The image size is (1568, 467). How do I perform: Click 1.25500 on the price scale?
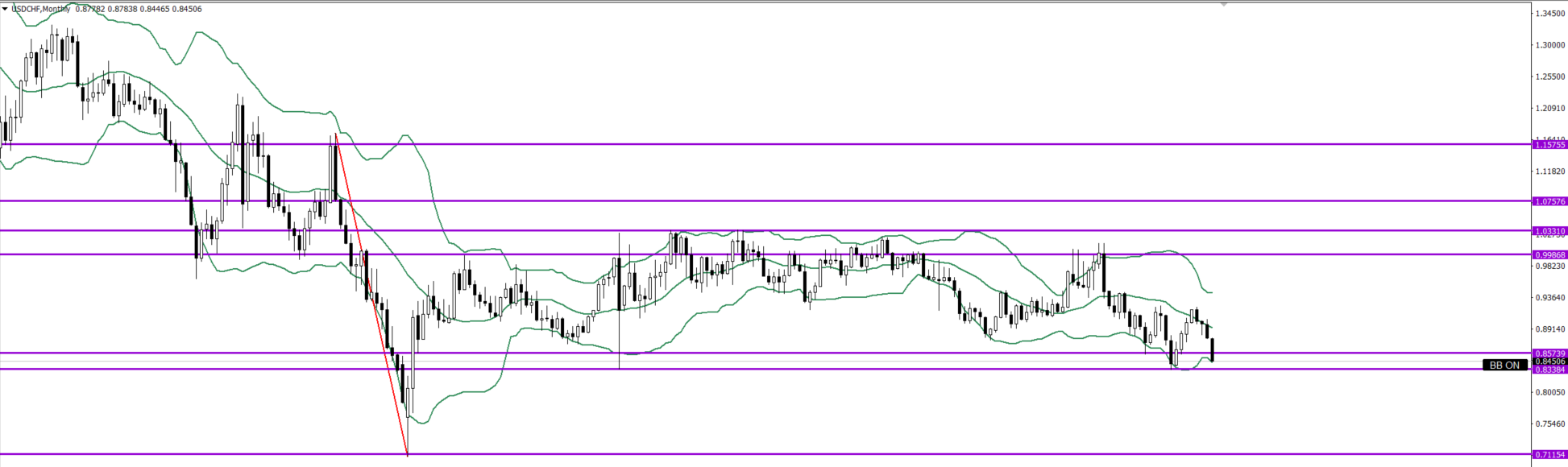tap(1550, 76)
